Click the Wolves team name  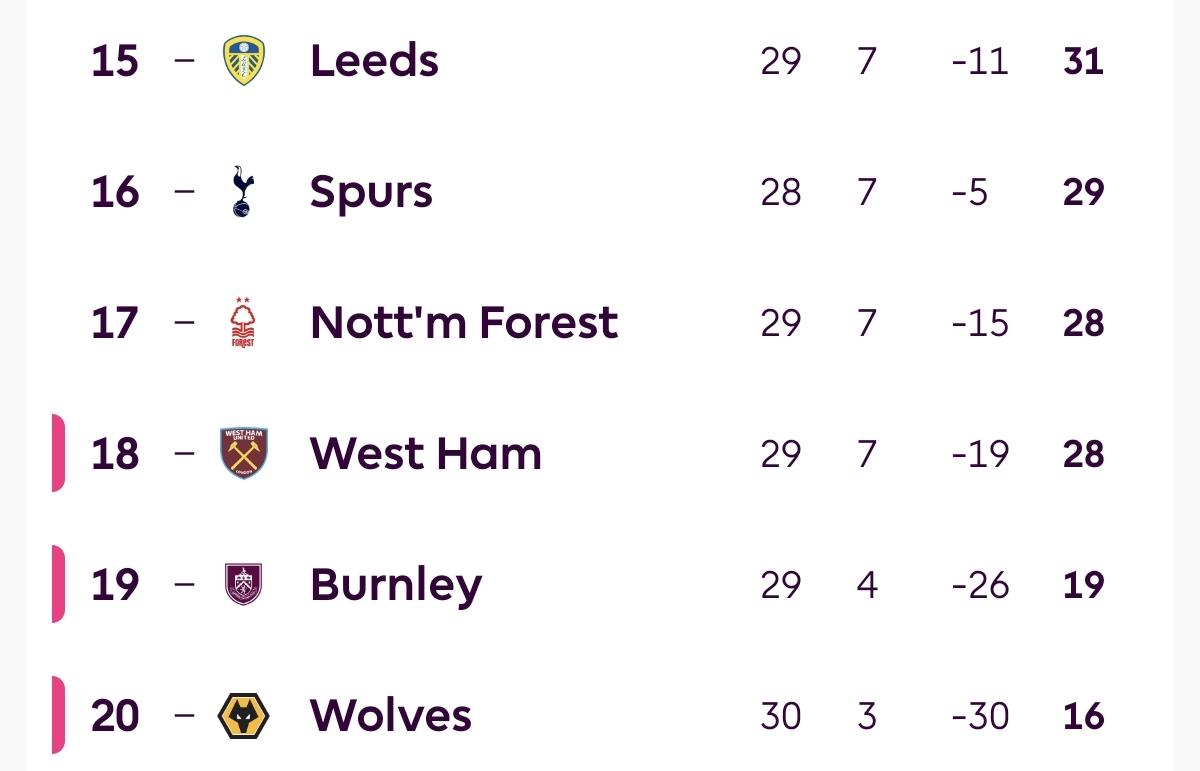(390, 716)
